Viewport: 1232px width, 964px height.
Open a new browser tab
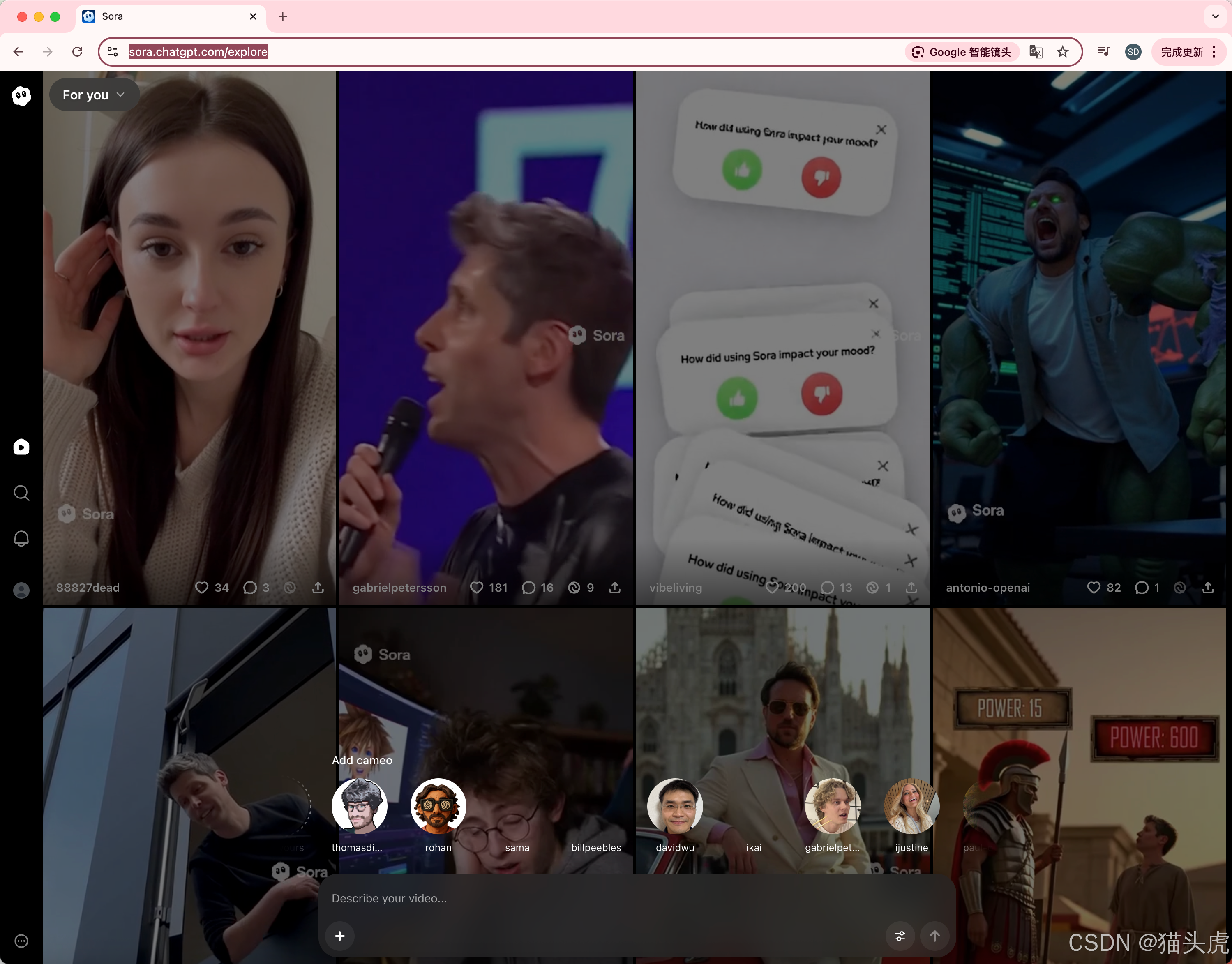283,16
